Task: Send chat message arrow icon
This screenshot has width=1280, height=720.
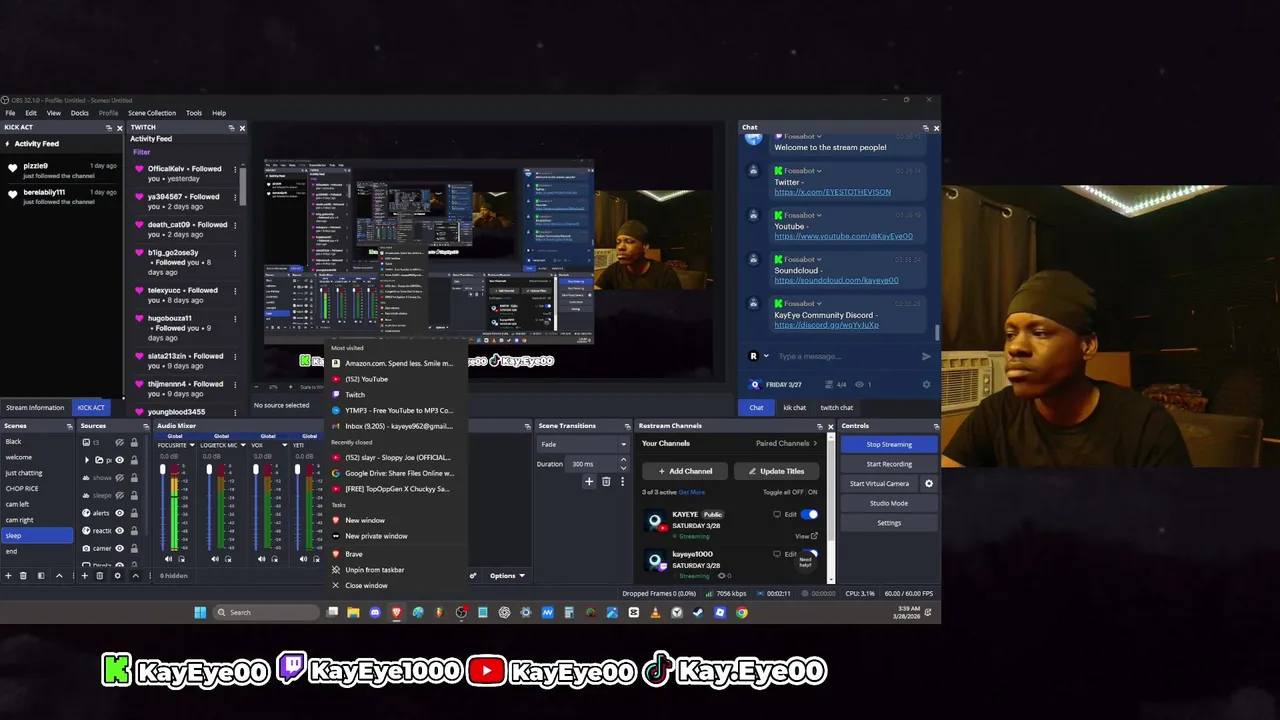Action: [926, 356]
